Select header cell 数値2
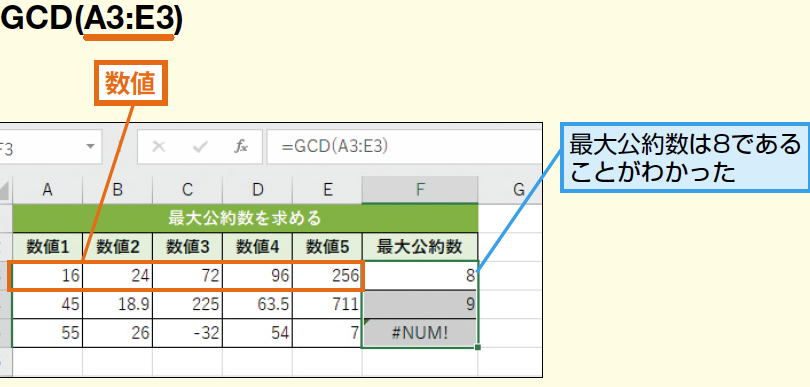810x387 pixels. tap(117, 247)
